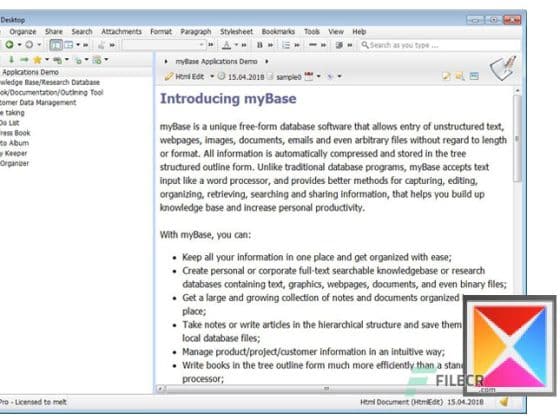
Task: Select Book/Documentation/Outlining Tool tree item
Action: [51, 92]
